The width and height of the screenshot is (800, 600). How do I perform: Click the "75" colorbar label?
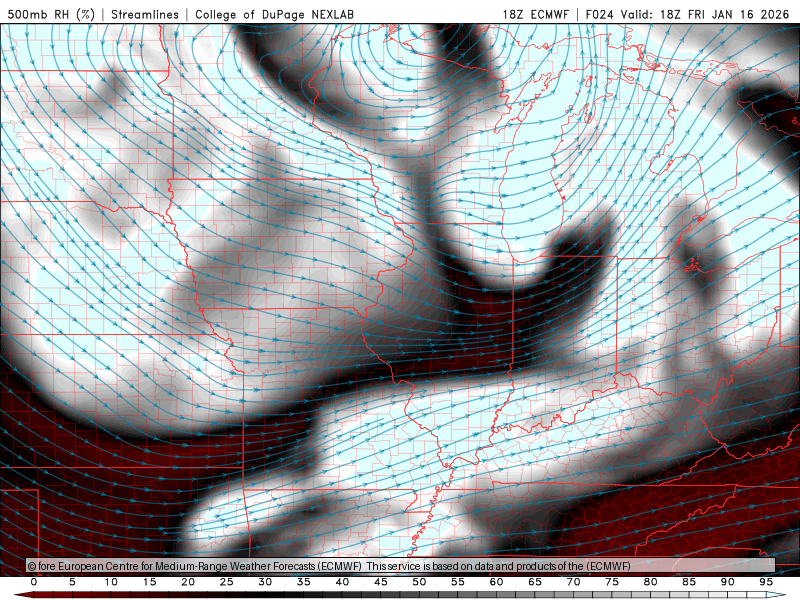[612, 582]
